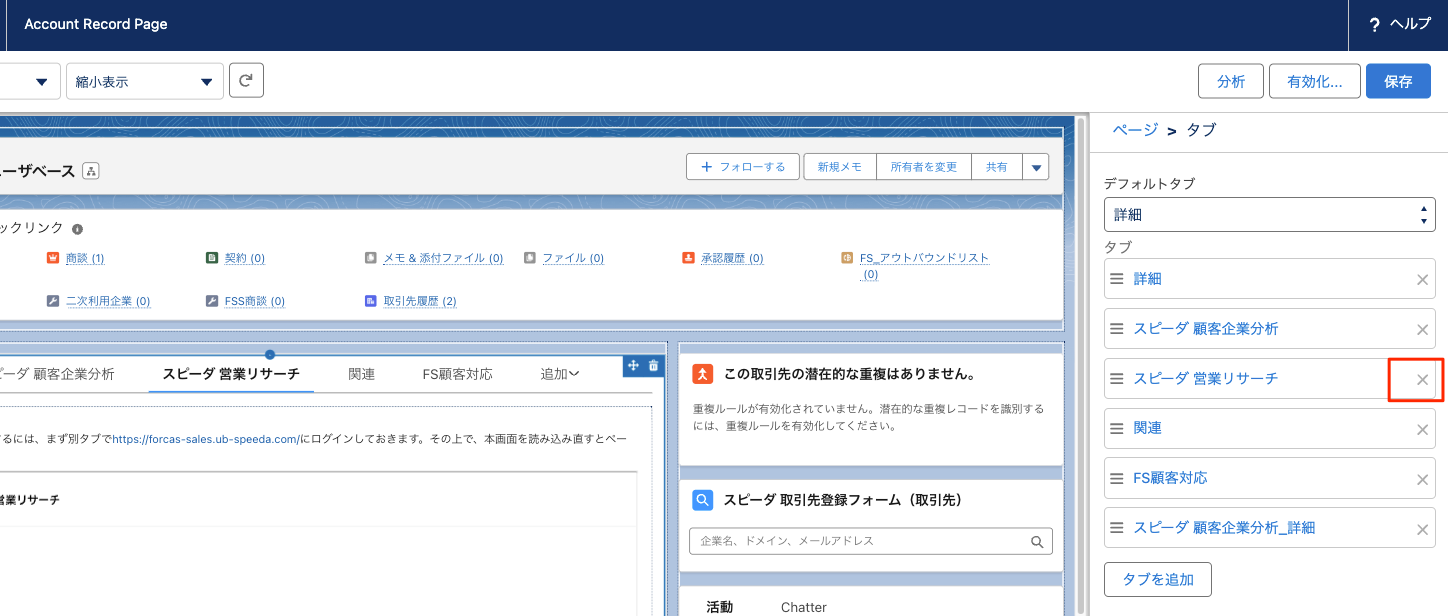Switch to the 関連 tab in preview
The height and width of the screenshot is (616, 1448).
point(361,374)
